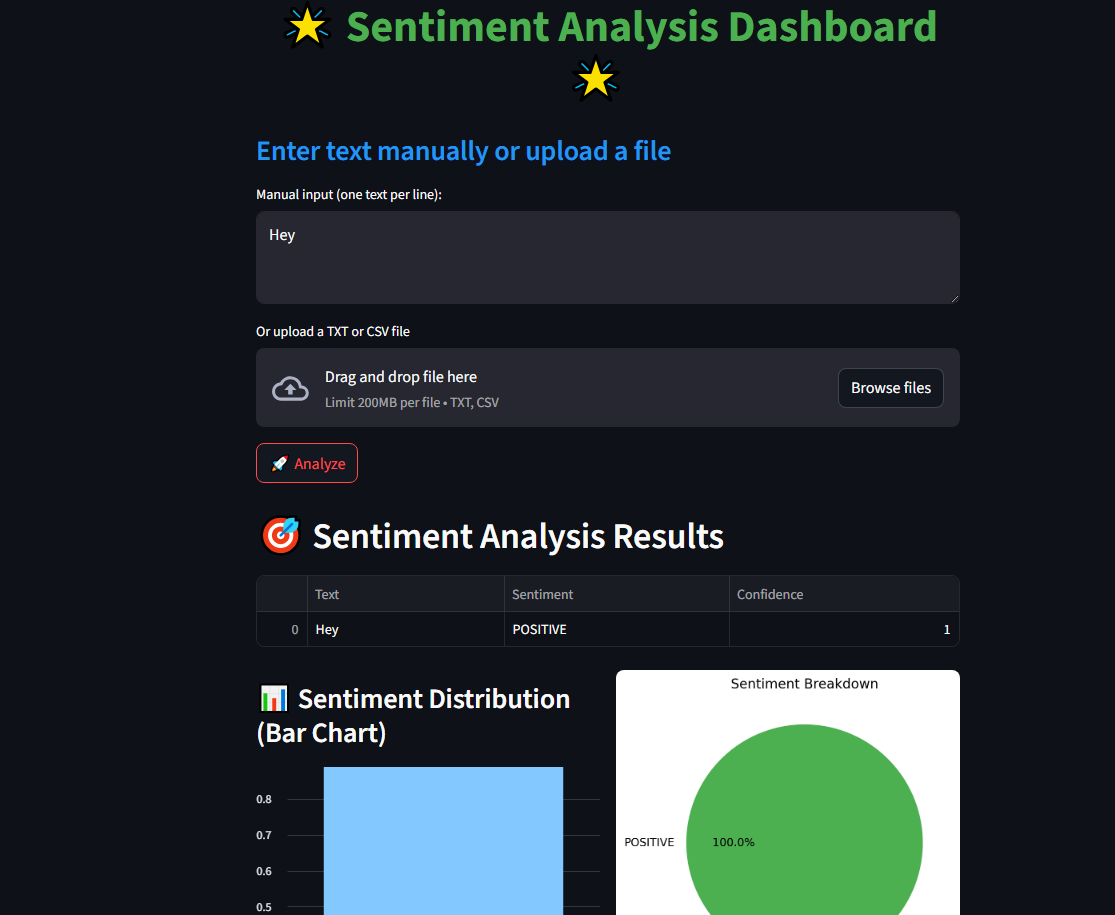
Task: Click the POSITIVE label beside the pie chart
Action: [649, 842]
